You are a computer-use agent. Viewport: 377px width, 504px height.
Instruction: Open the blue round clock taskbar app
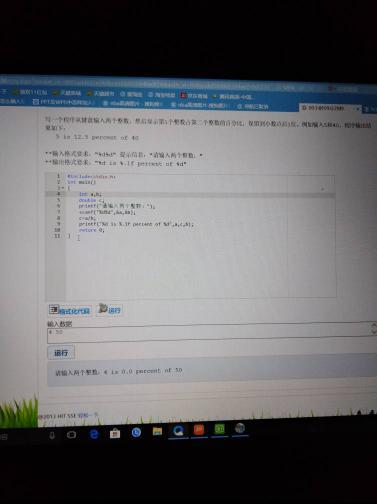tap(136, 432)
